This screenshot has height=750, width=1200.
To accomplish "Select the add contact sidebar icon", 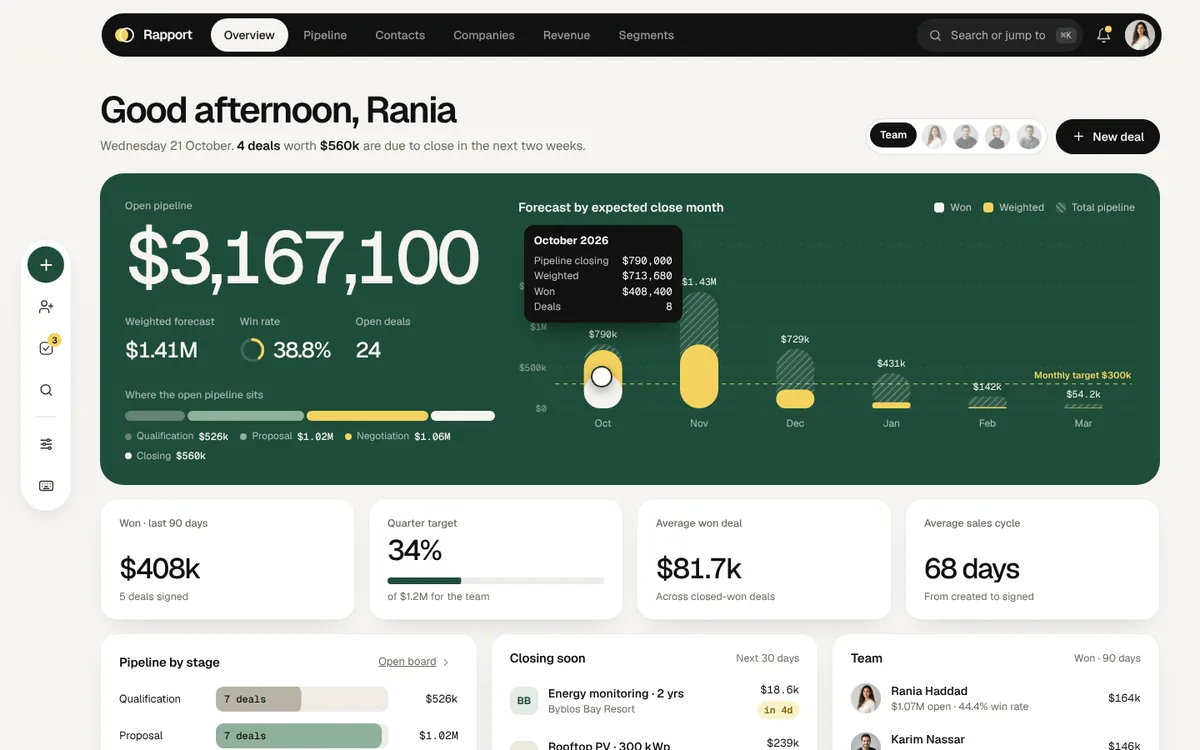I will [x=46, y=307].
